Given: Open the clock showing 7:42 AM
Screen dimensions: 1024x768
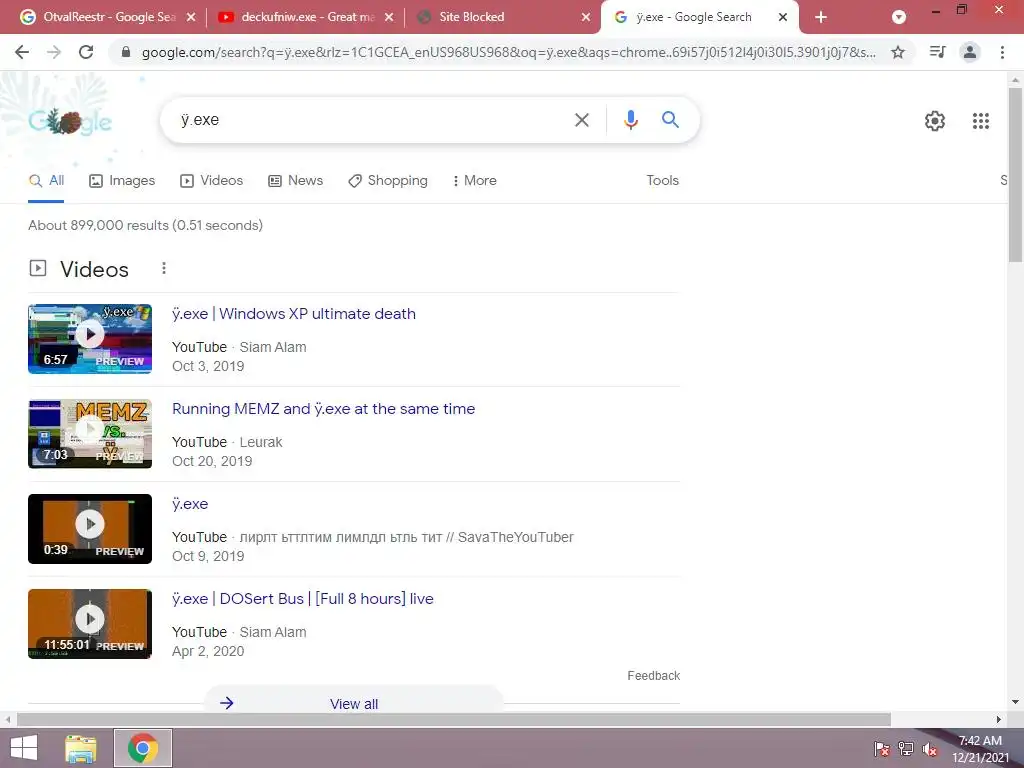Looking at the screenshot, I should point(980,749).
